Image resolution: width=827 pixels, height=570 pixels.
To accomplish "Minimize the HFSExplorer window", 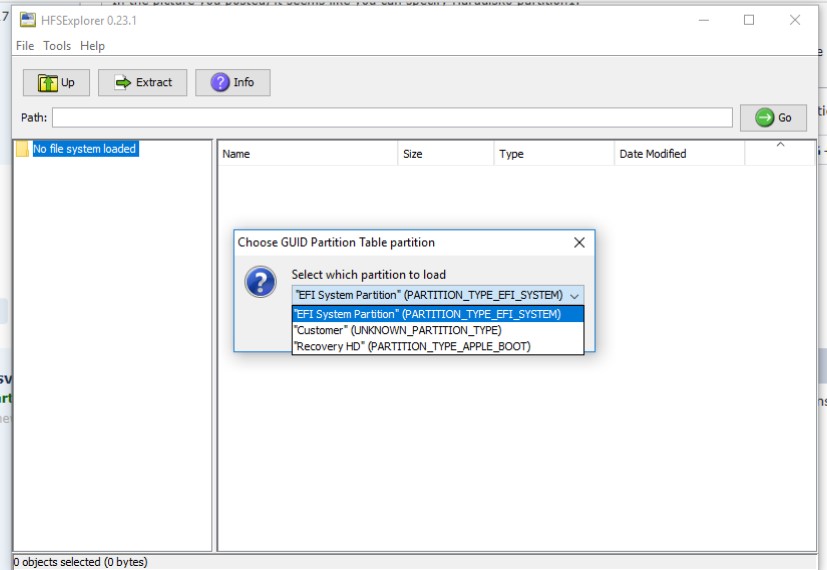I will (x=704, y=20).
